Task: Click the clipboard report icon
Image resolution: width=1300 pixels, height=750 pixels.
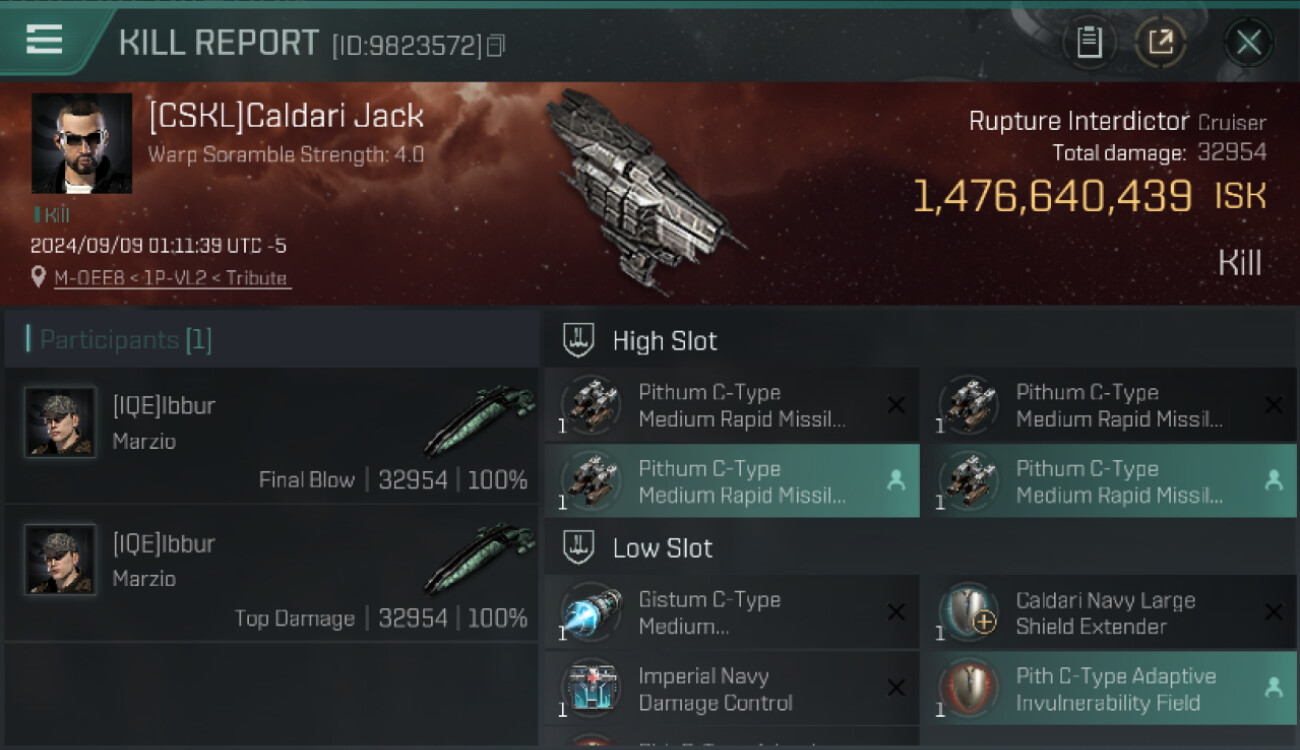Action: pyautogui.click(x=1088, y=42)
